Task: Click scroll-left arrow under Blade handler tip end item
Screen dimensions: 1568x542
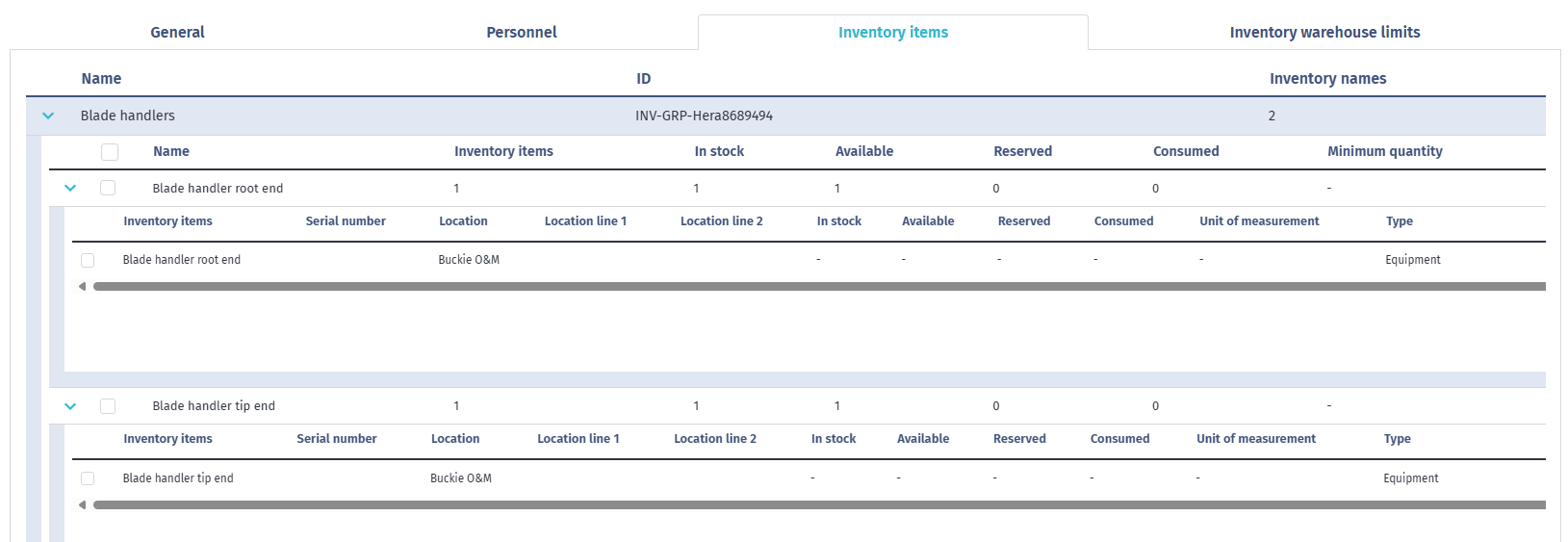Action: pos(83,504)
